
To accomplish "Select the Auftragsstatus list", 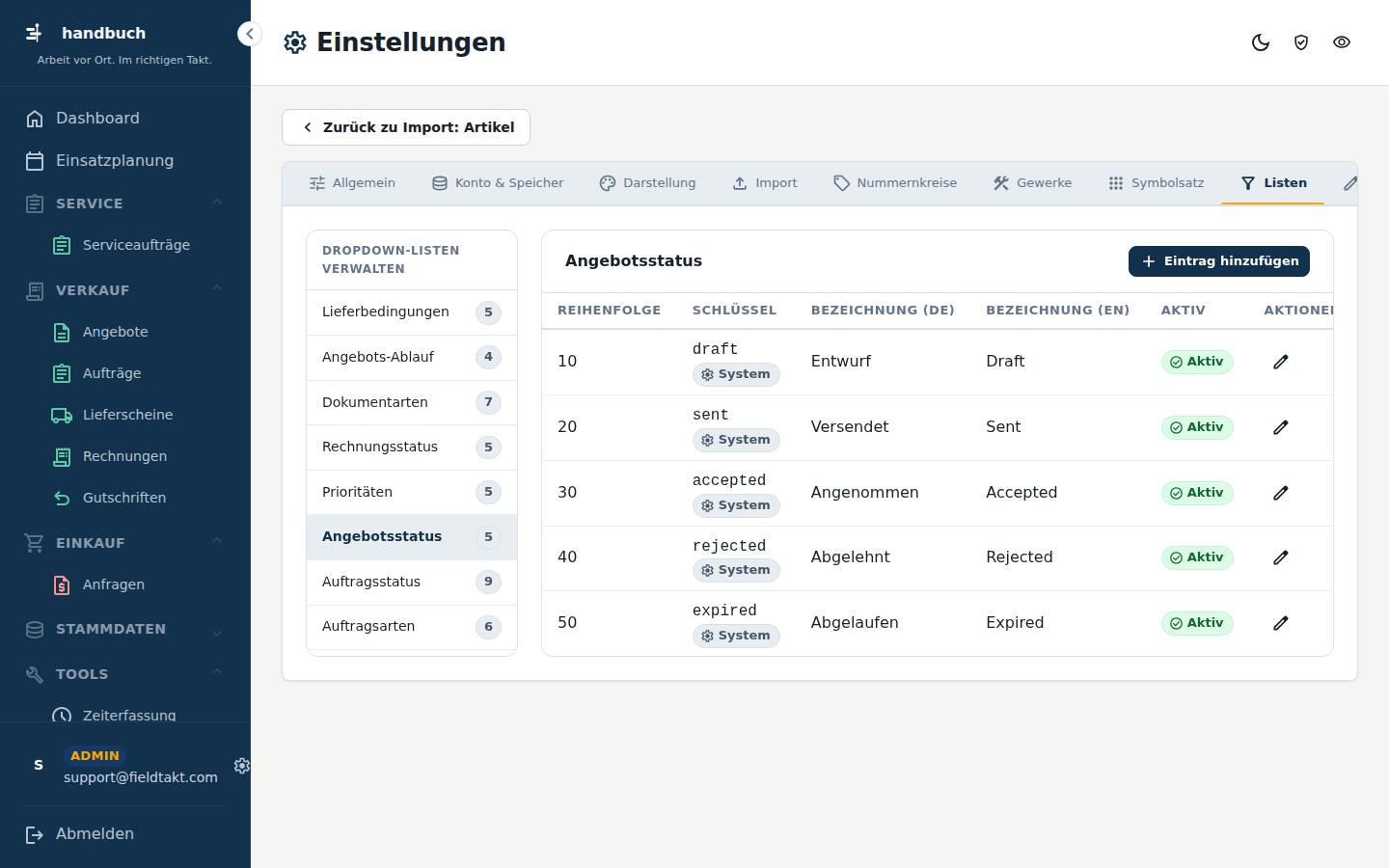I will click(412, 583).
